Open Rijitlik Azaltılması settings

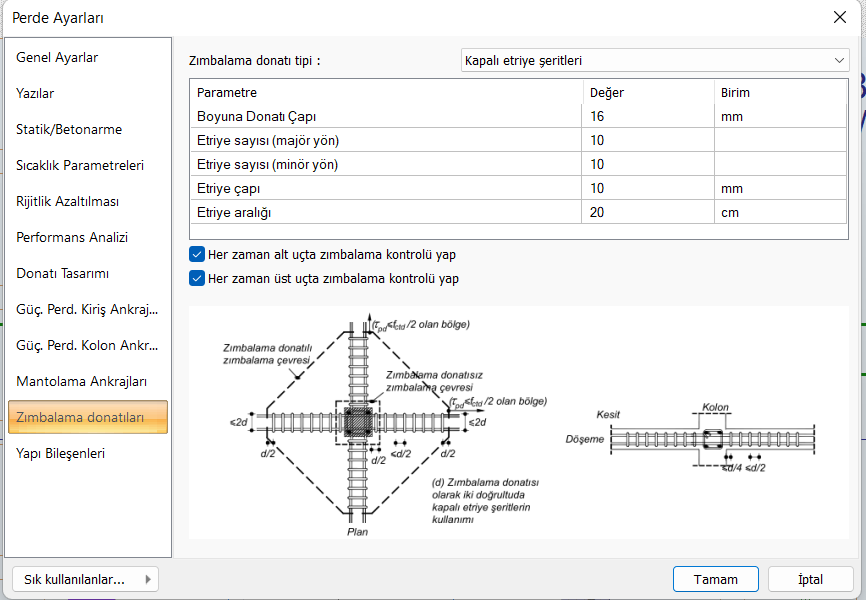68,202
